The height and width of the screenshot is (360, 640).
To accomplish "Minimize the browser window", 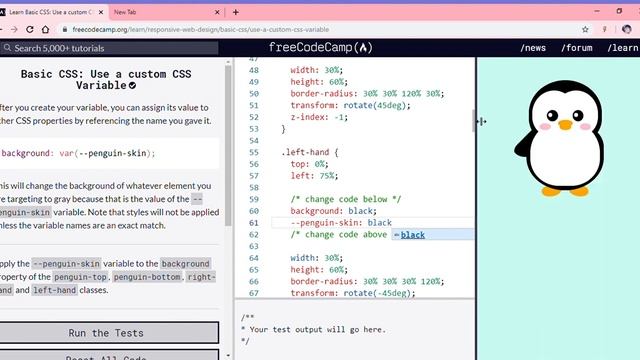I will tap(597, 11).
